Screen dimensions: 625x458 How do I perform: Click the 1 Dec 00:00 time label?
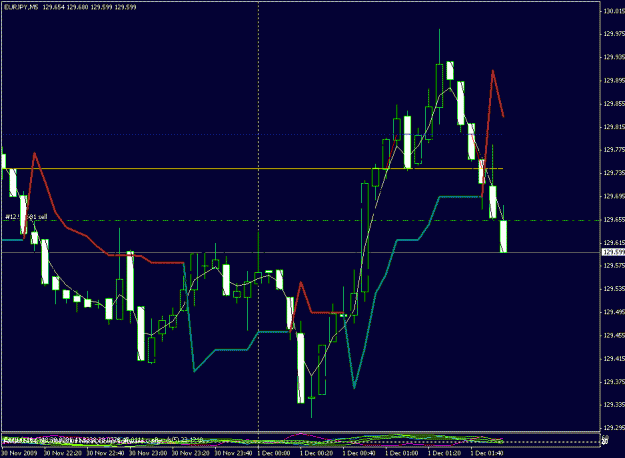(x=274, y=453)
